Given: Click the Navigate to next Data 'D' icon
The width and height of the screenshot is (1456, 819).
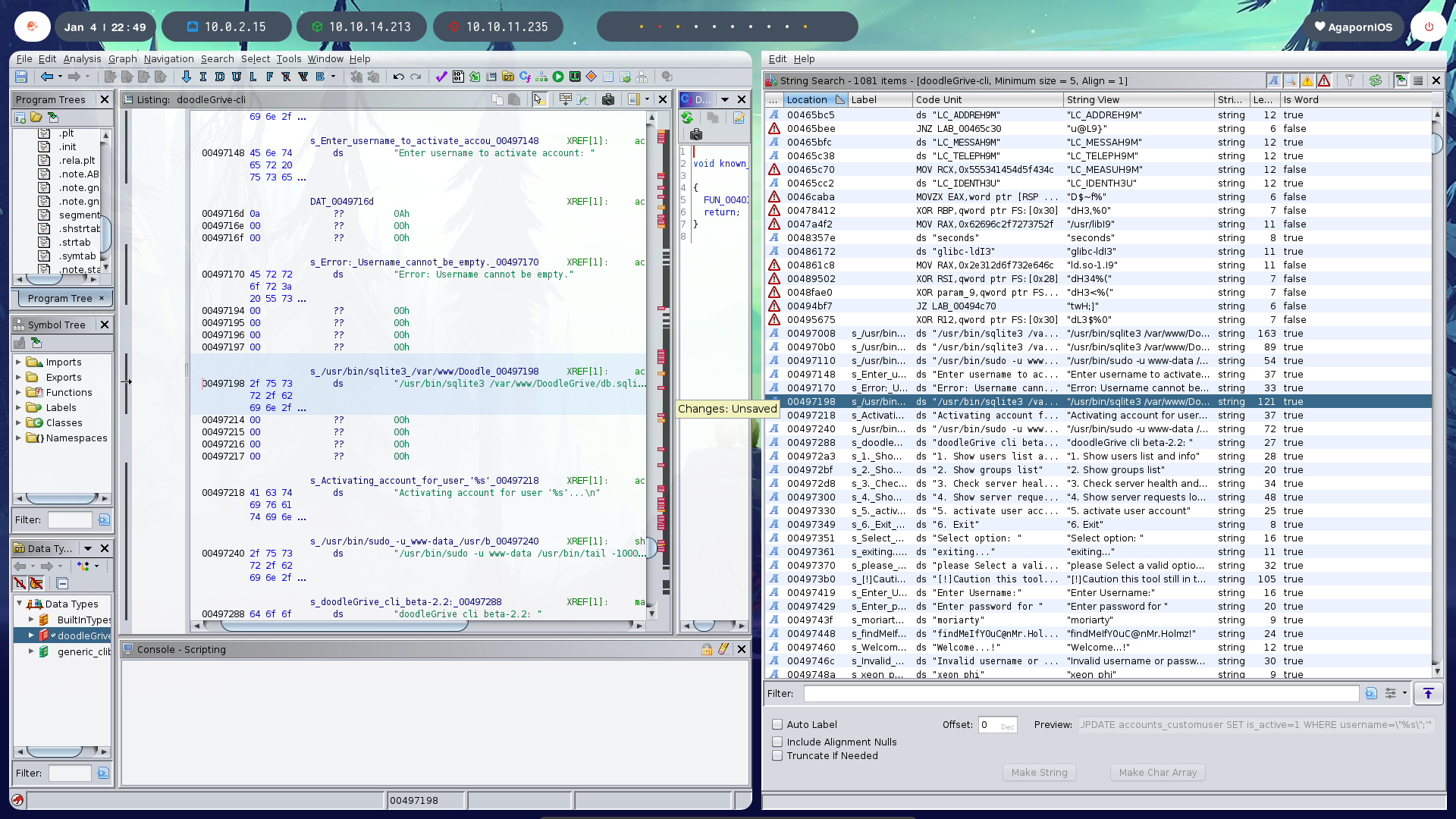Looking at the screenshot, I should (220, 77).
